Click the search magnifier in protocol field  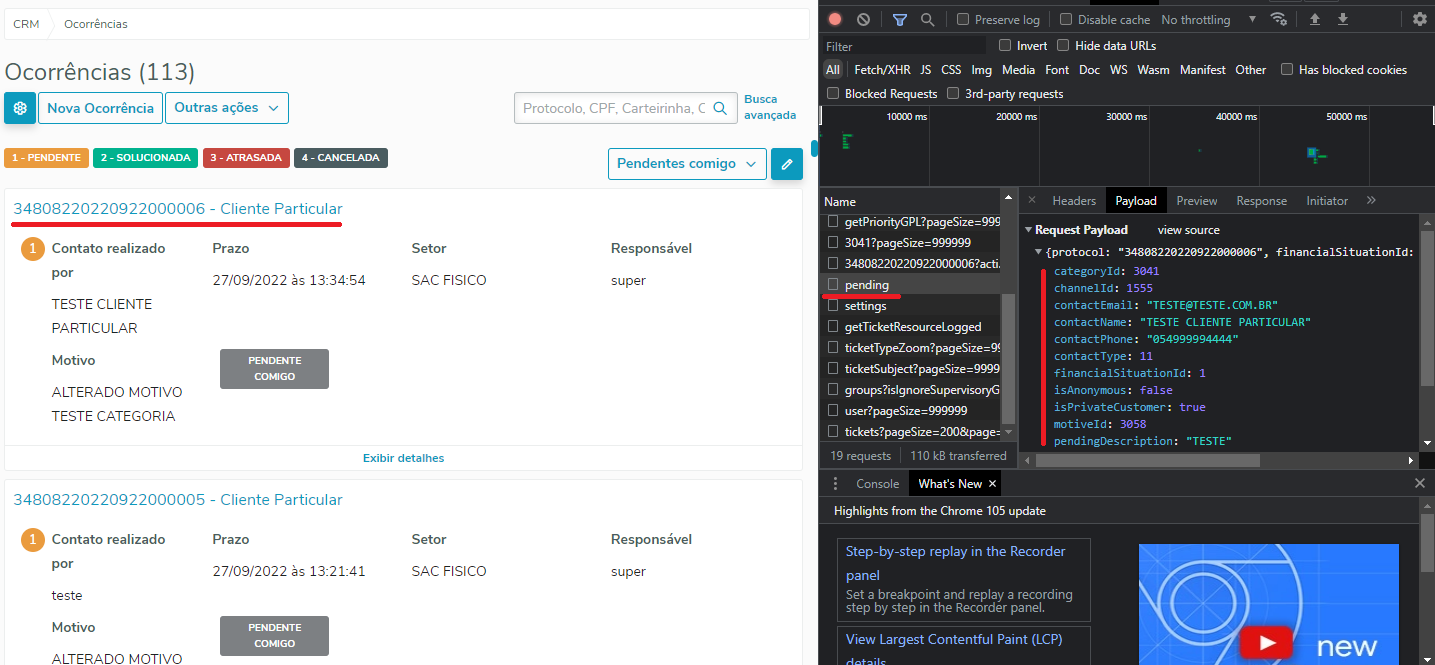tap(720, 108)
